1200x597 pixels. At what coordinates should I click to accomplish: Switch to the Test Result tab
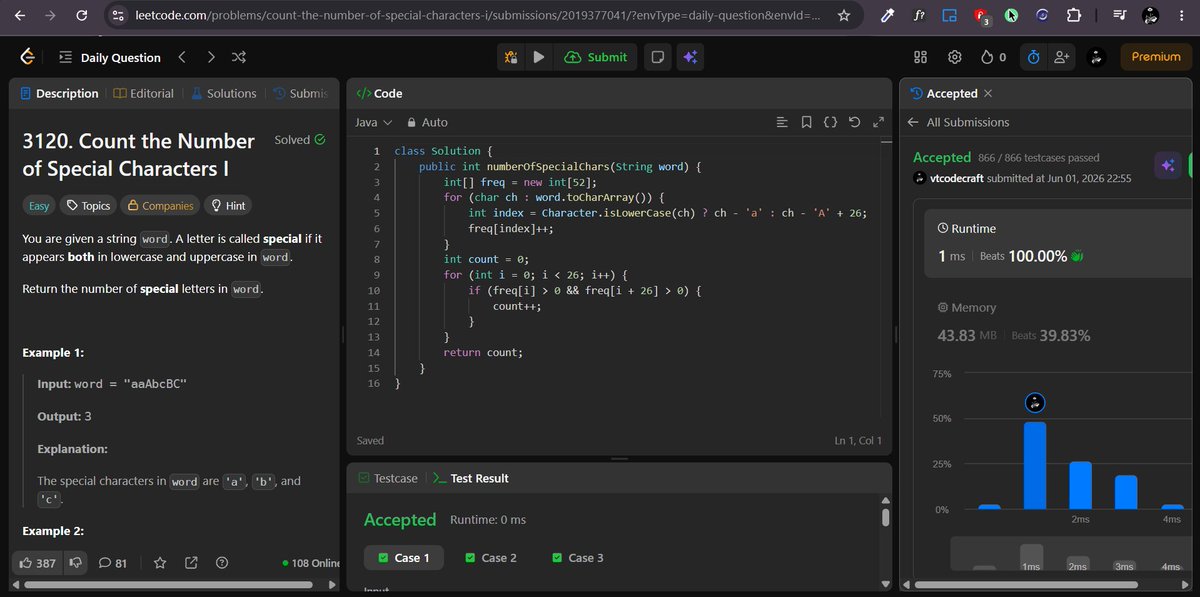click(471, 478)
